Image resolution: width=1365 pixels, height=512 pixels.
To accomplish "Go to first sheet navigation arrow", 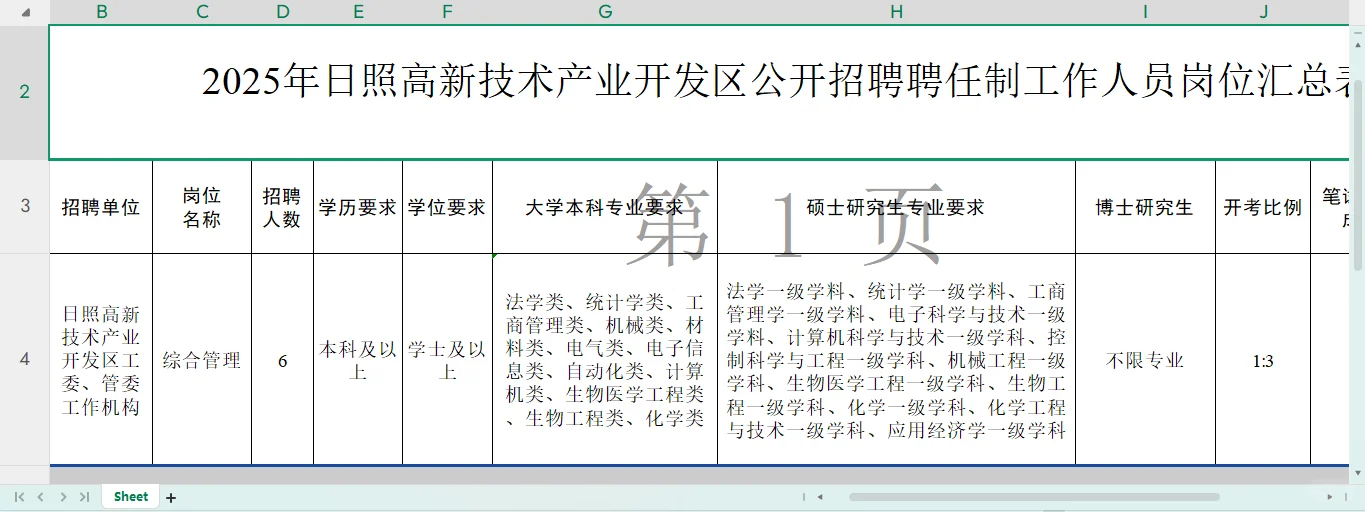I will 20,497.
